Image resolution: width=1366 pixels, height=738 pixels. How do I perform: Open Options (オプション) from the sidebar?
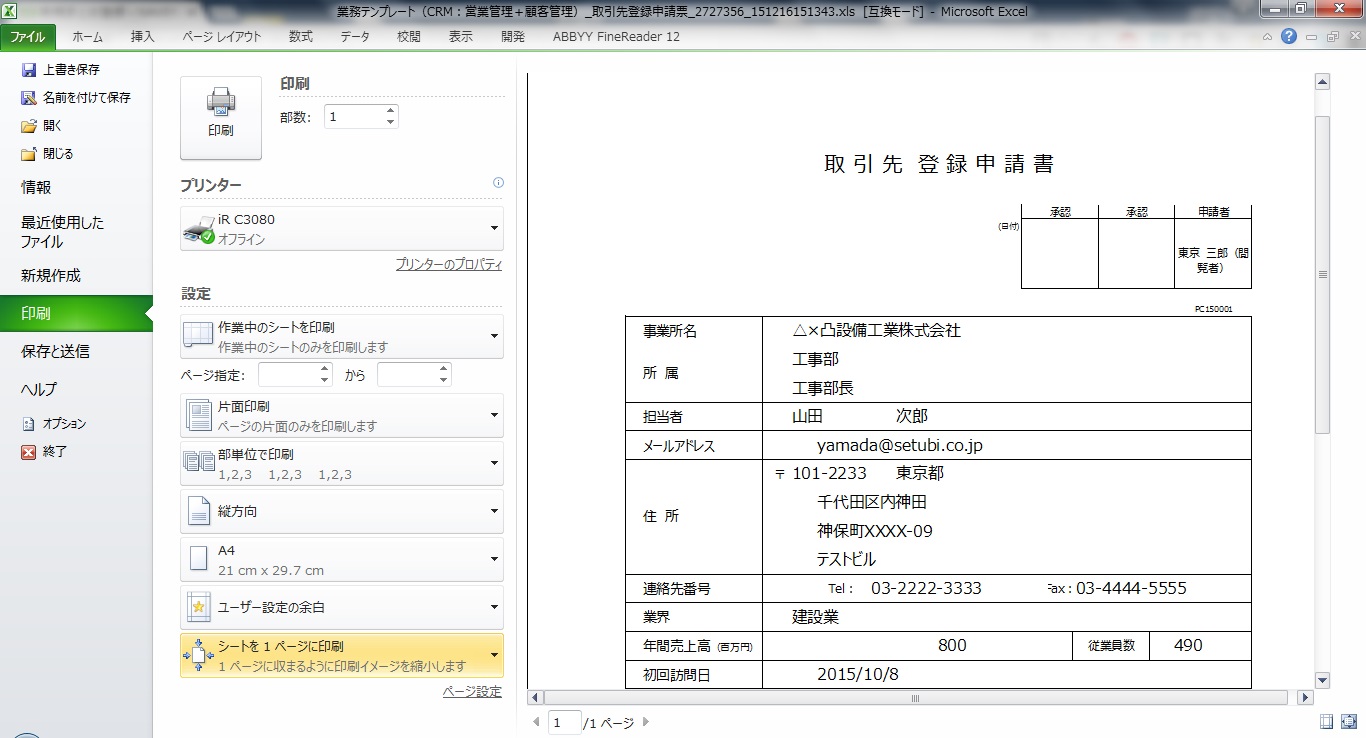tap(29, 424)
